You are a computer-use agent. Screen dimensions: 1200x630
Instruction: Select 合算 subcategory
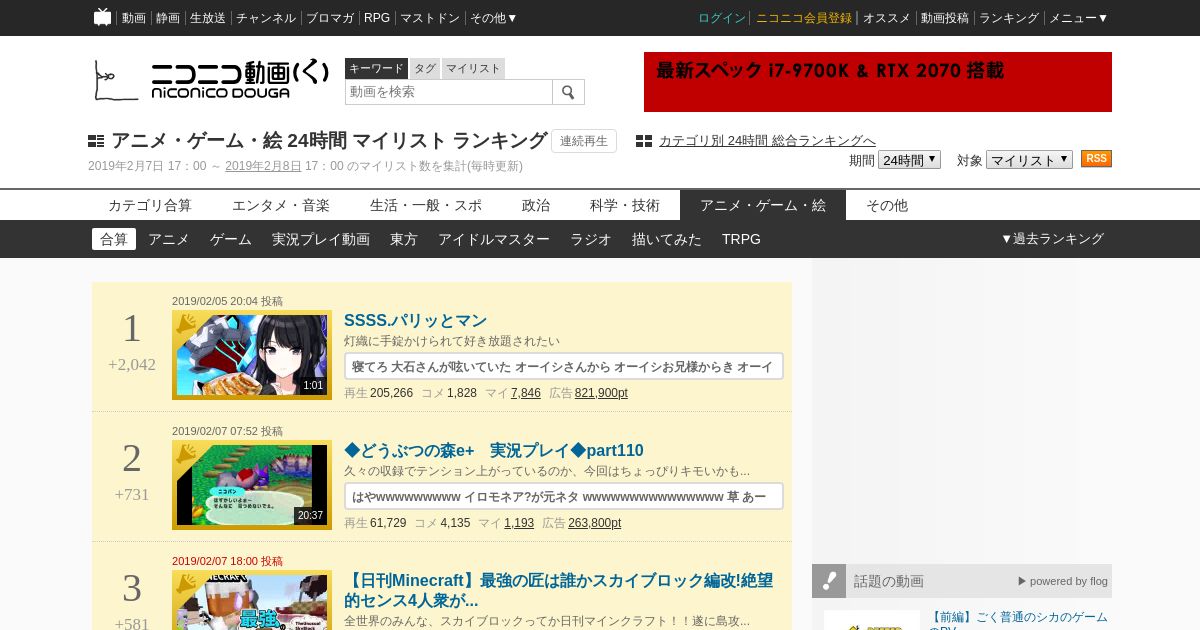[114, 239]
